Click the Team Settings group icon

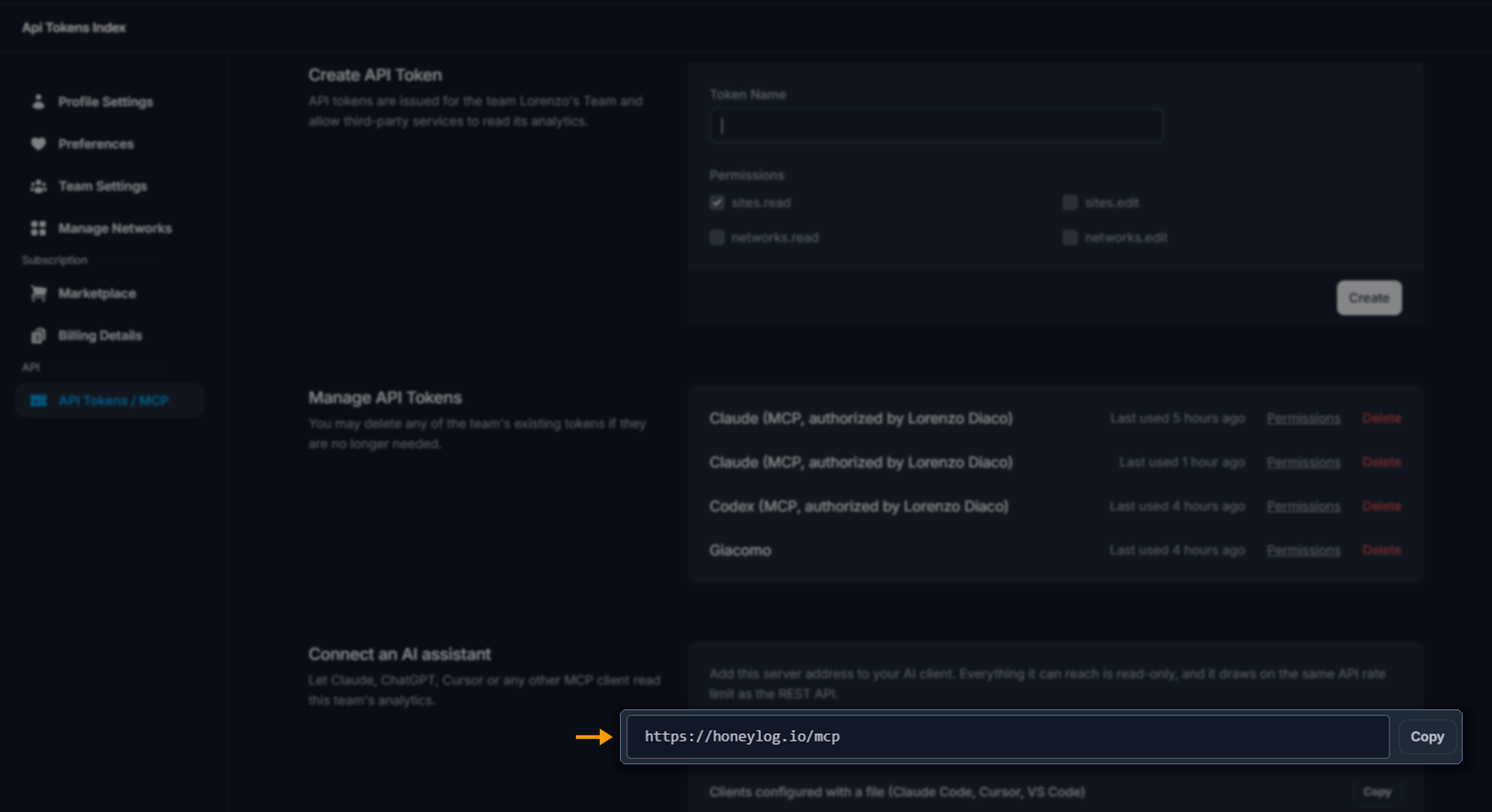38,186
